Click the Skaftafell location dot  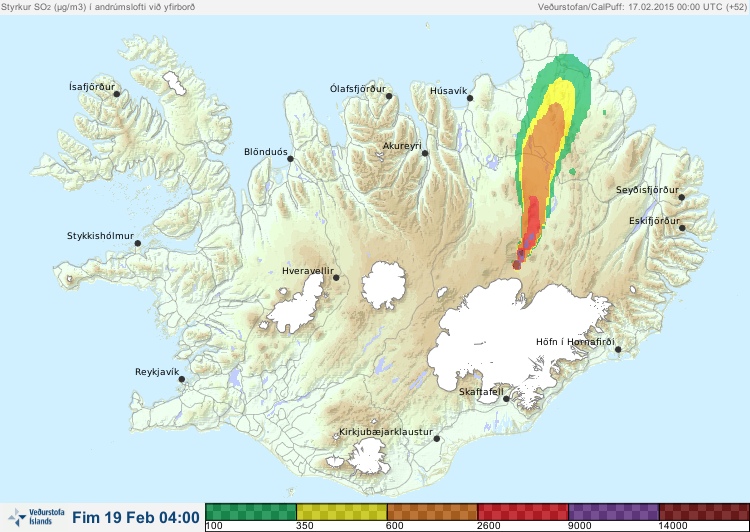pyautogui.click(x=506, y=399)
